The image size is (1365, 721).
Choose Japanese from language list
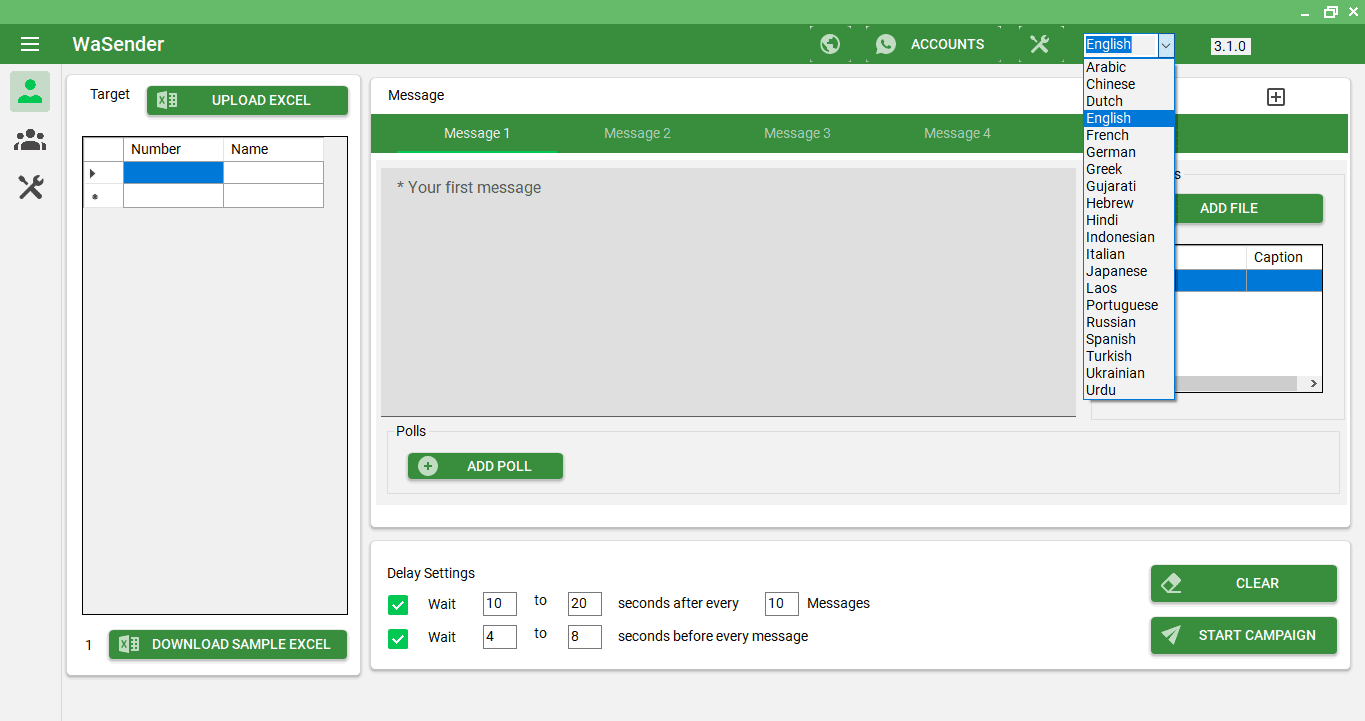pos(1129,271)
